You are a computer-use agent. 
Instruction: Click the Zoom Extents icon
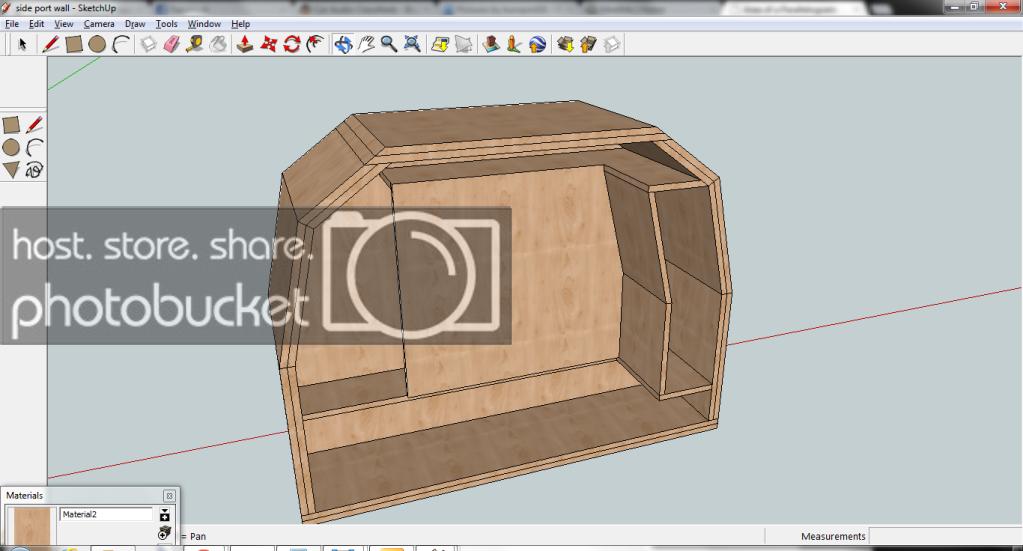(412, 44)
